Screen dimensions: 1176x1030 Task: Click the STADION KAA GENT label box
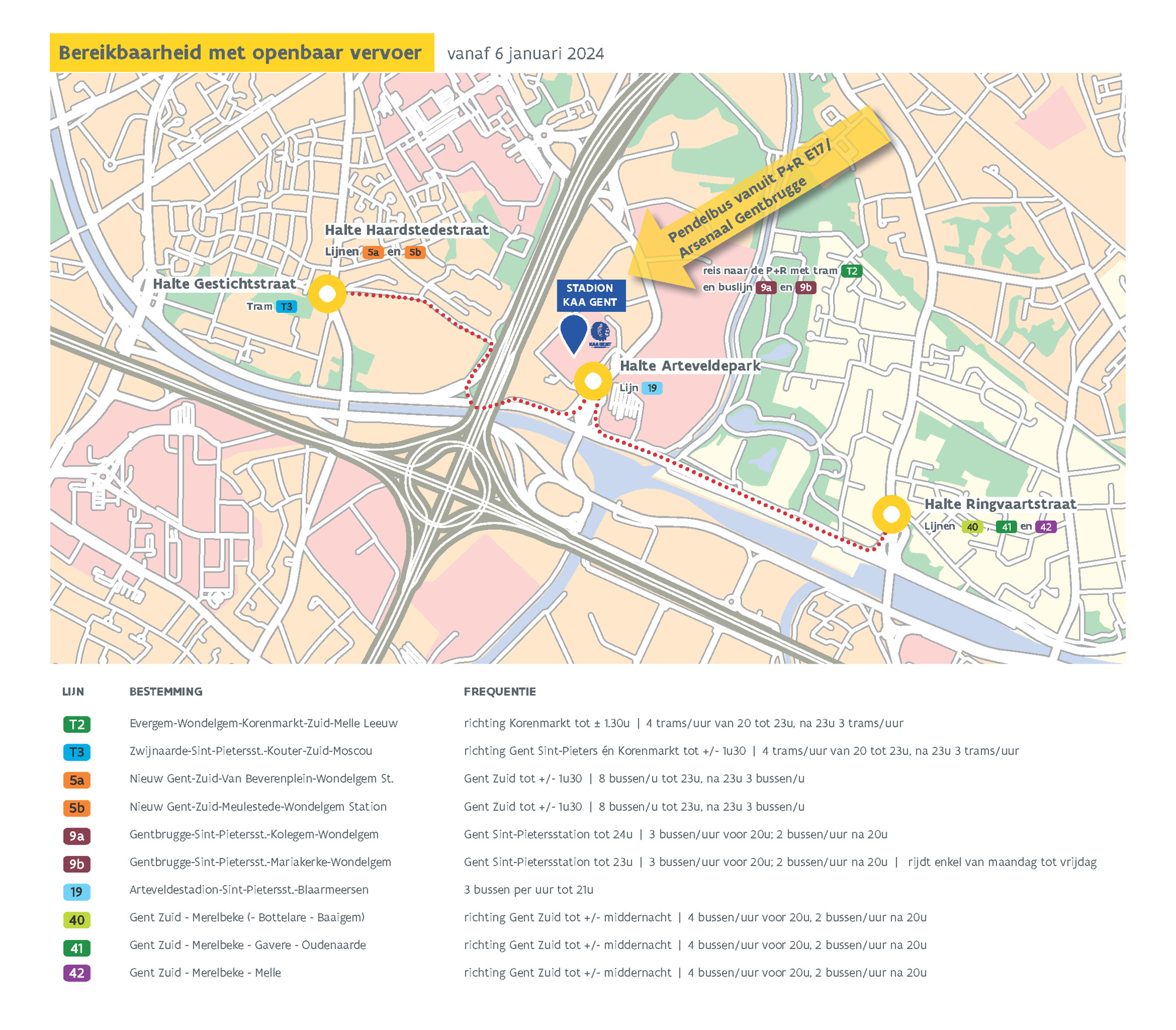coord(591,295)
